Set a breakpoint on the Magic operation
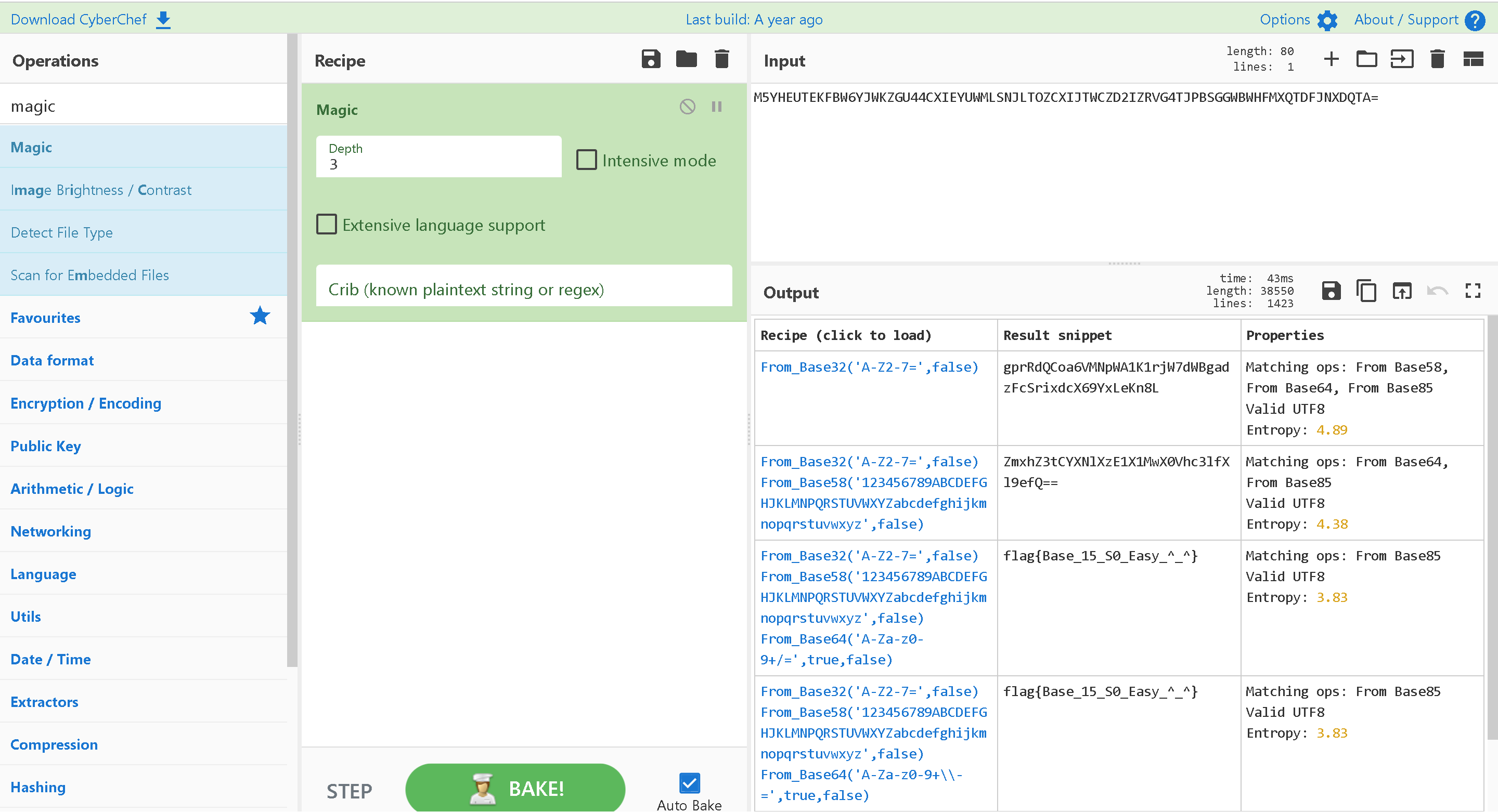Image resolution: width=1498 pixels, height=812 pixels. [x=716, y=107]
